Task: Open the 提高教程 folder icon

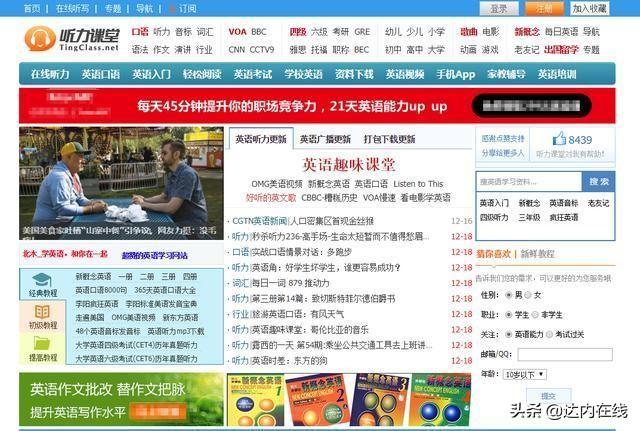Action: click(x=42, y=344)
